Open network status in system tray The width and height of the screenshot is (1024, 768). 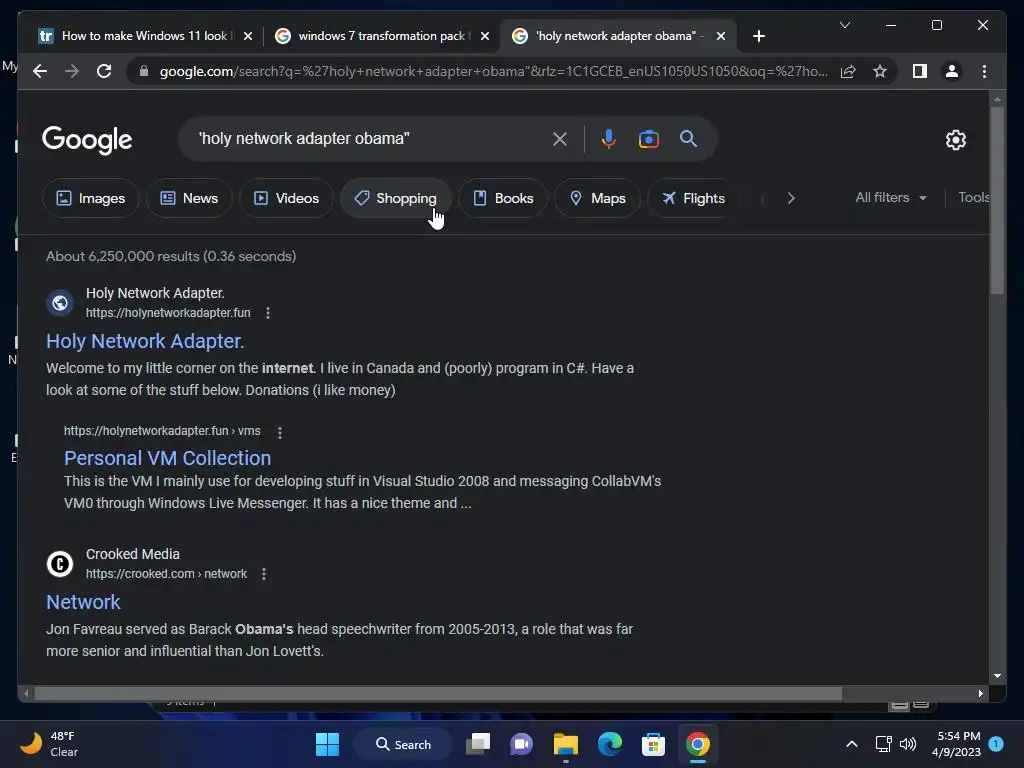883,744
